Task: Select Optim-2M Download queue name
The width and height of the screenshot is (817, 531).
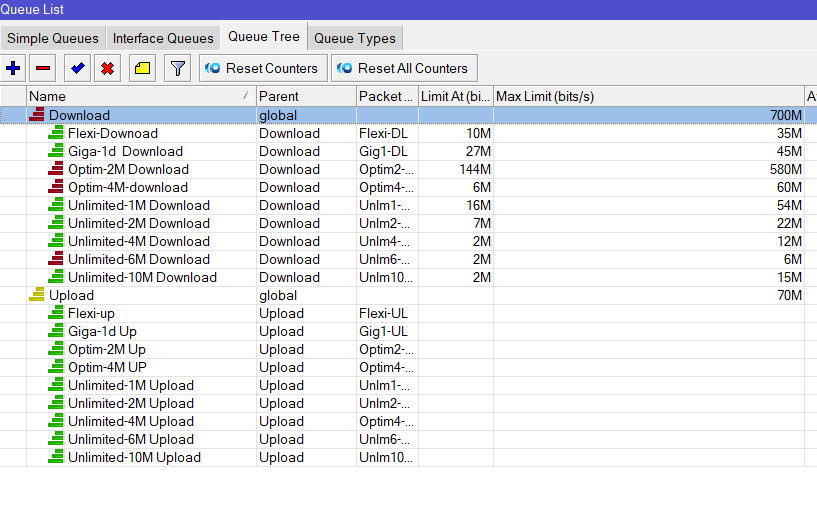Action: click(x=128, y=169)
